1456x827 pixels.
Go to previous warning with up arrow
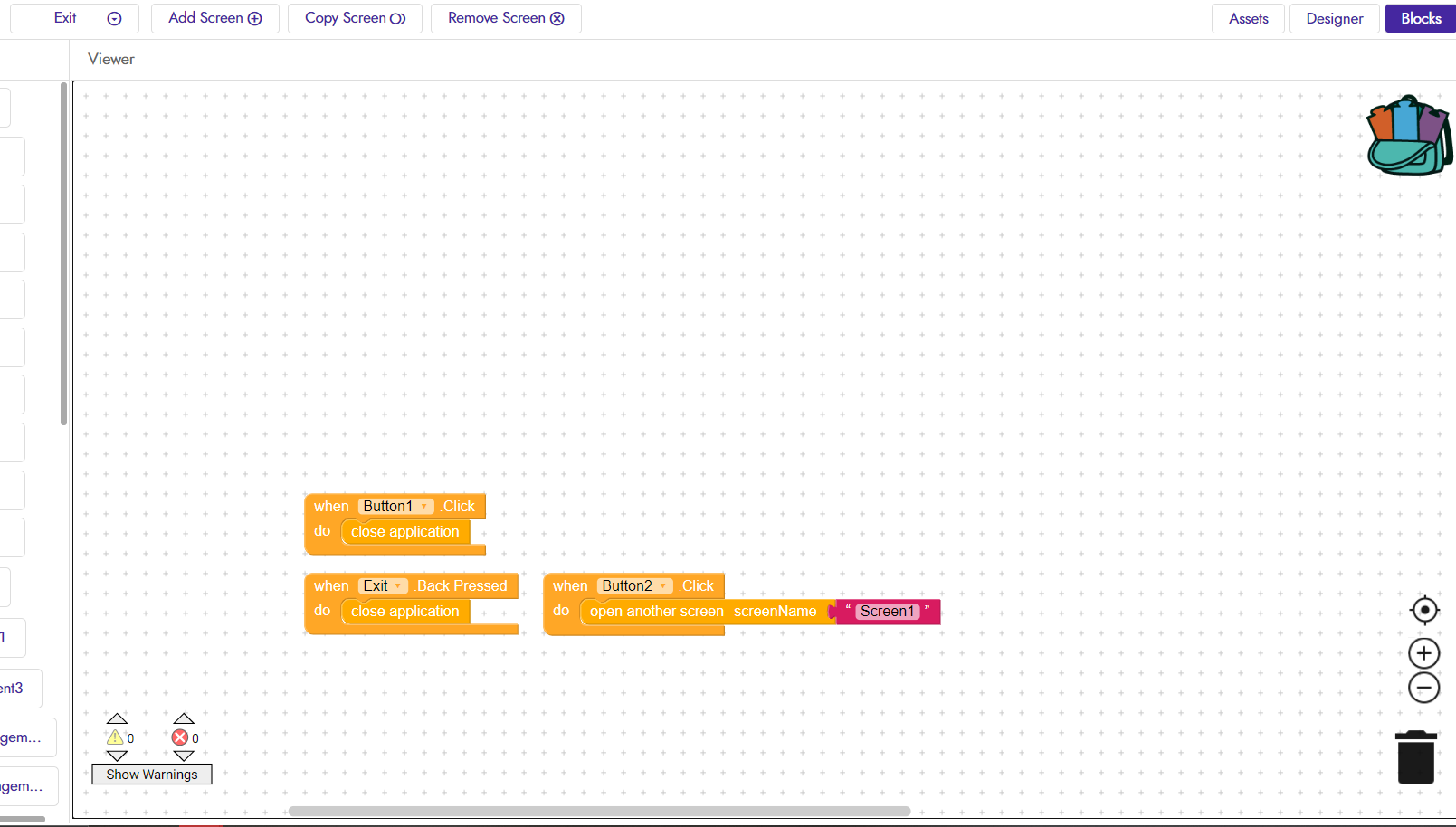(x=117, y=718)
